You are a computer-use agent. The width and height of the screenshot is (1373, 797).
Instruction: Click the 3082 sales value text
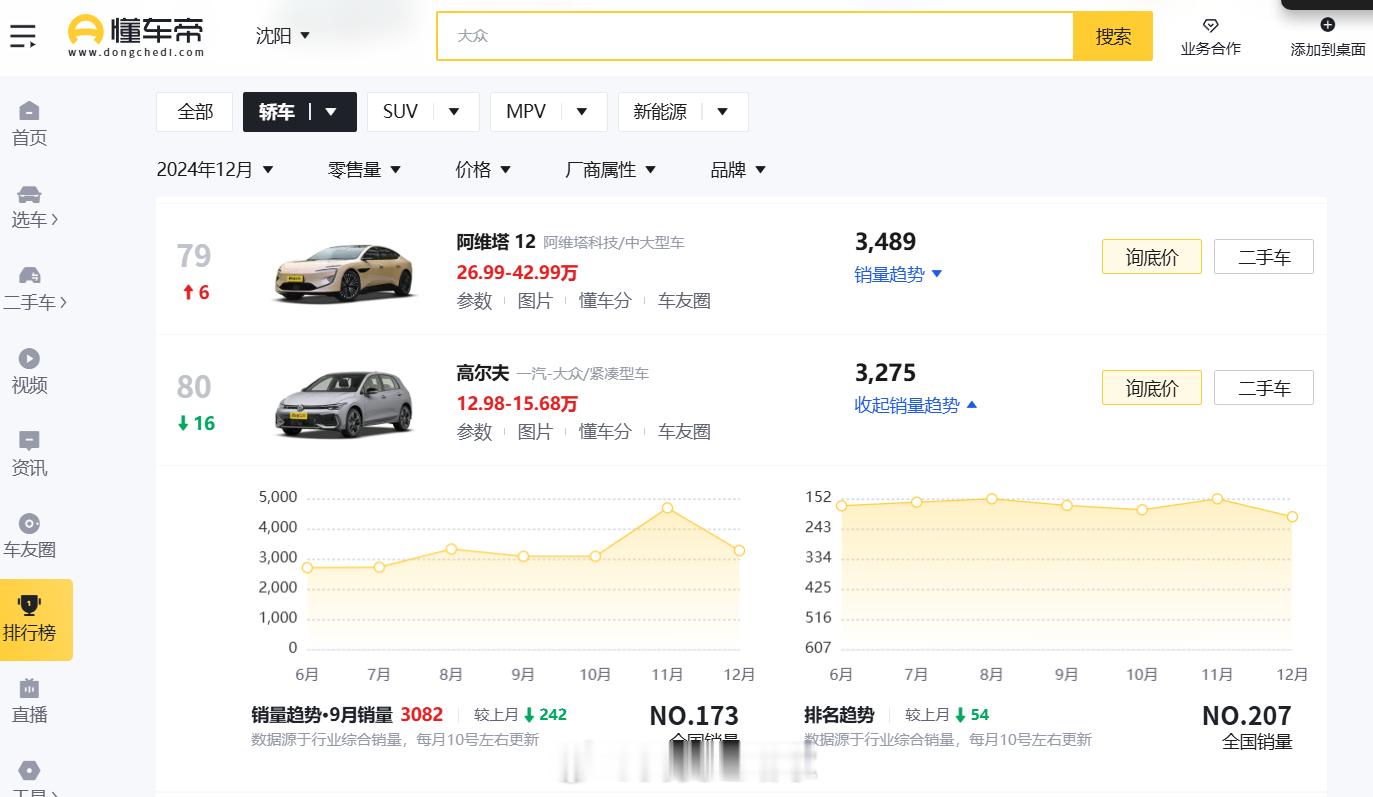click(x=421, y=715)
